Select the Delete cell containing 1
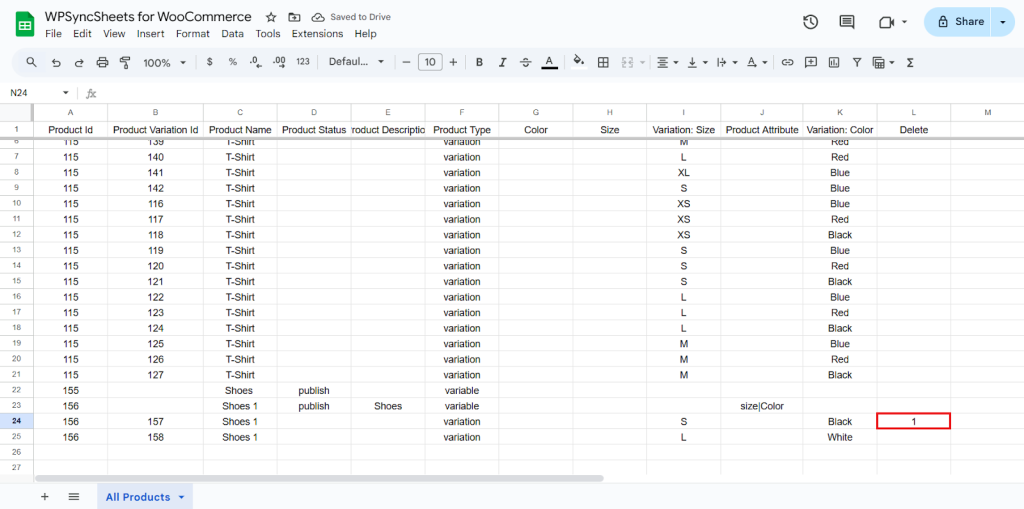Viewport: 1024px width, 509px height. pos(914,421)
